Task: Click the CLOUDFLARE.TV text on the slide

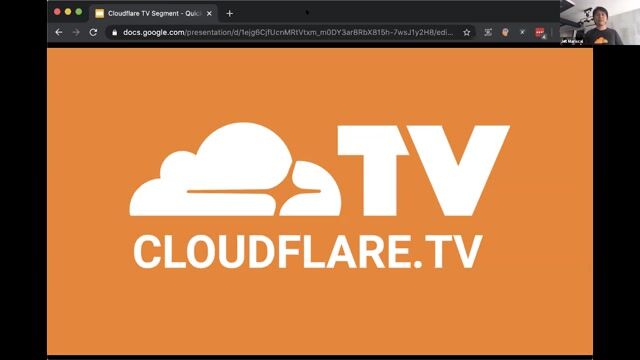Action: [308, 252]
